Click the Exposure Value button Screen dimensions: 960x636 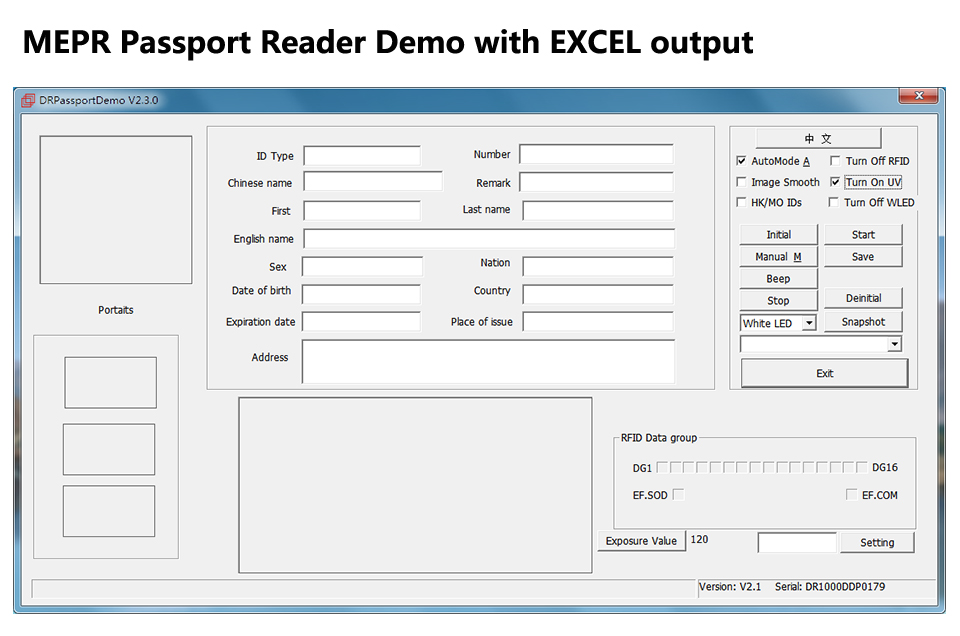641,541
